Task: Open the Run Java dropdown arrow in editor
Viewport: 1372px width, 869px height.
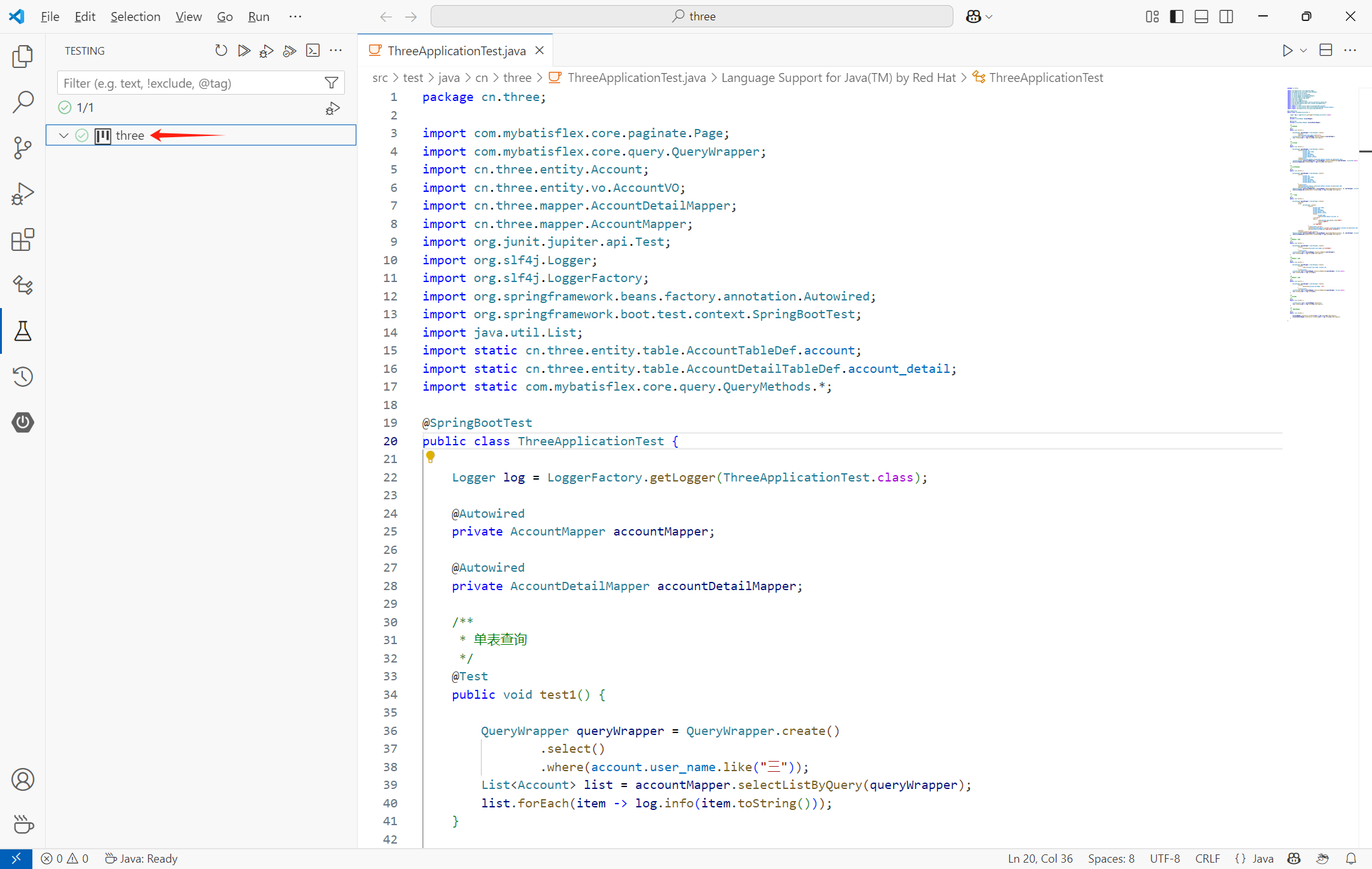Action: (x=1303, y=51)
